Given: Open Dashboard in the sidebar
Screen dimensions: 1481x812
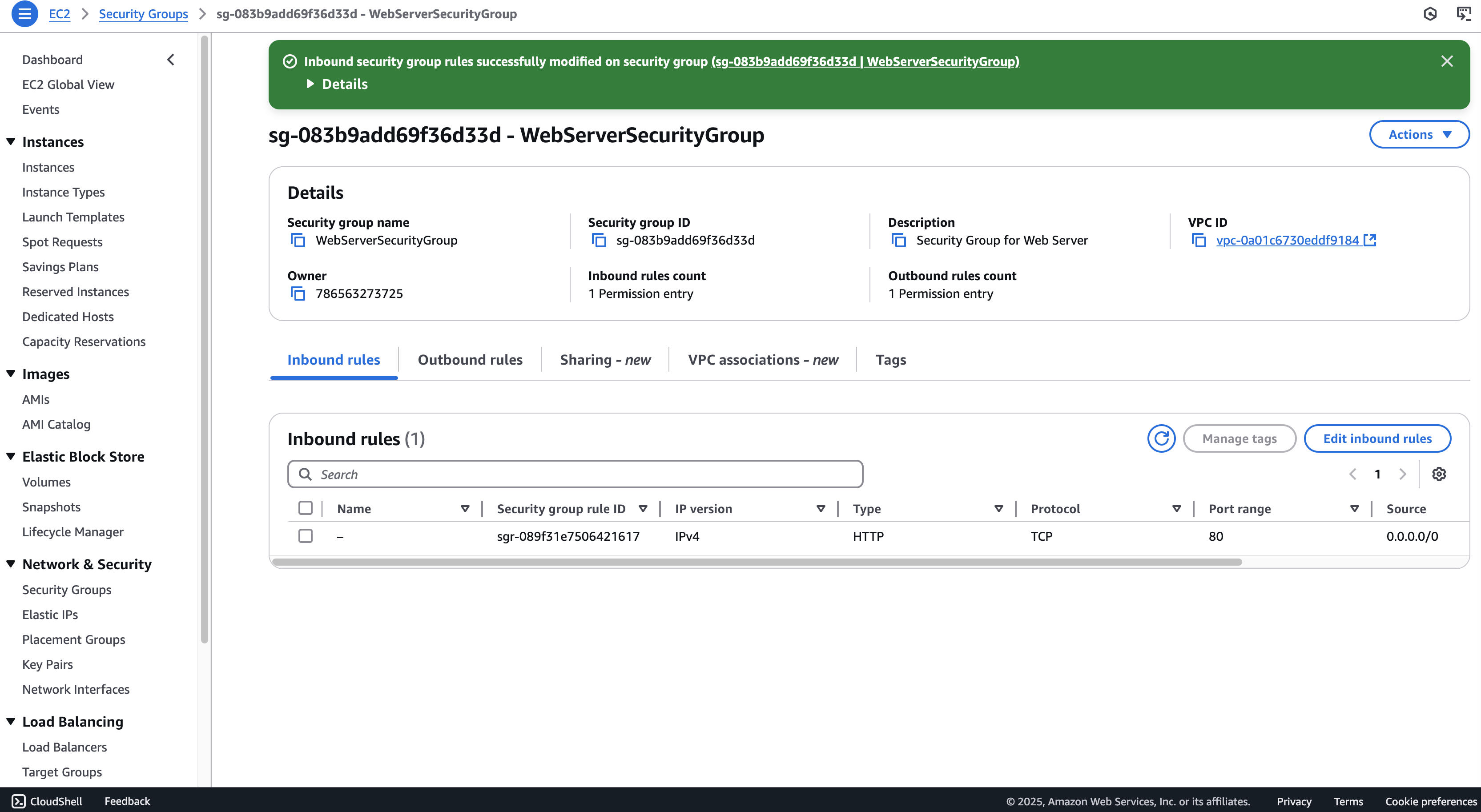Looking at the screenshot, I should tap(52, 60).
